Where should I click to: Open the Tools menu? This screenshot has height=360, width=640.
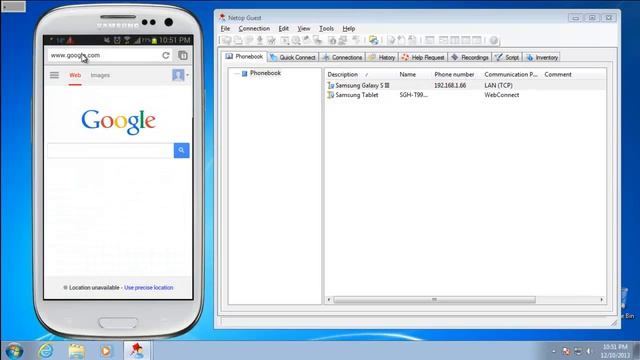[x=326, y=29]
